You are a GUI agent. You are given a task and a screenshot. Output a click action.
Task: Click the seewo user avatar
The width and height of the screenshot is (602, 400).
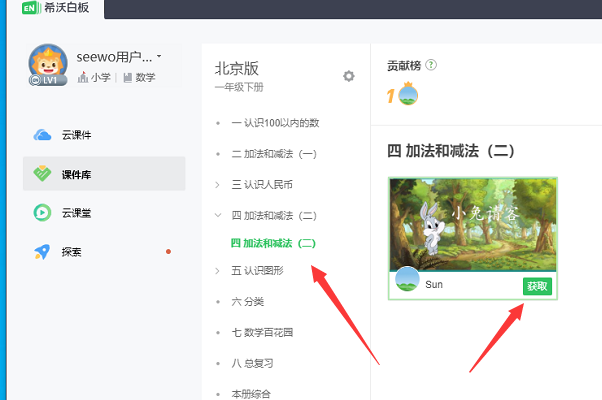[x=48, y=63]
